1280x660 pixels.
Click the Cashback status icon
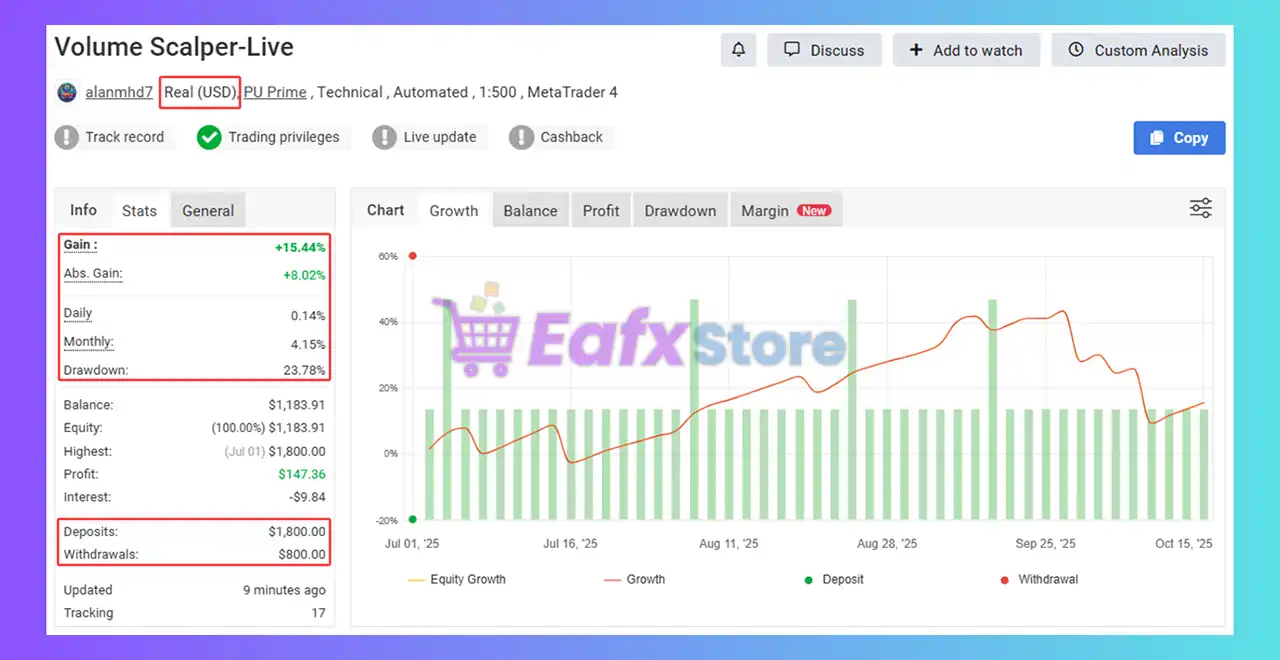point(521,137)
